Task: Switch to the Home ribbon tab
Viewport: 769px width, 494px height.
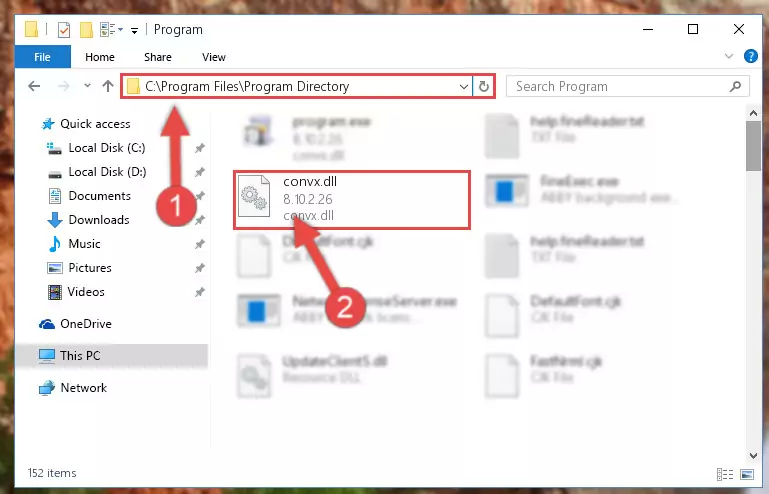Action: 100,57
